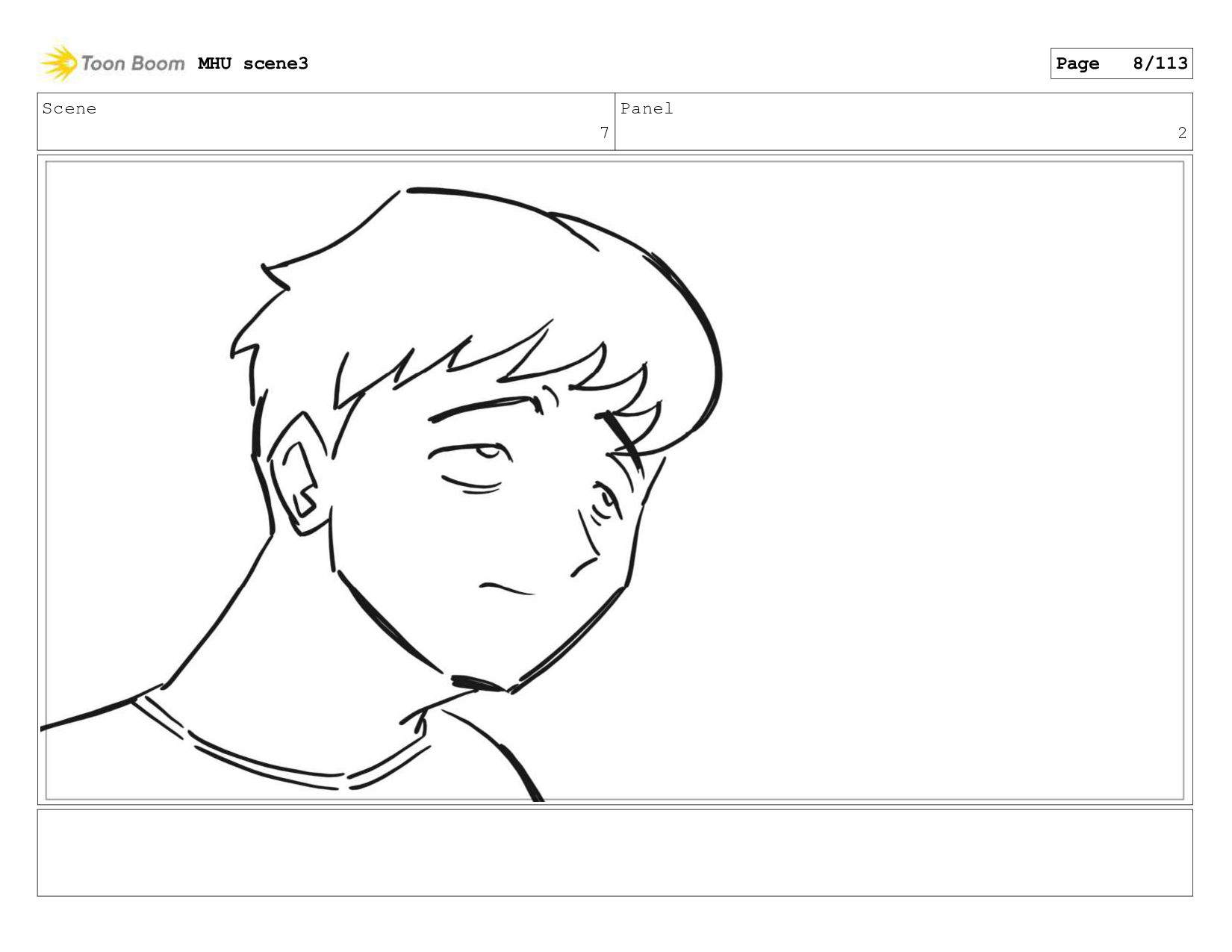
Task: Click the 'MHU scene3' title text
Action: point(253,63)
